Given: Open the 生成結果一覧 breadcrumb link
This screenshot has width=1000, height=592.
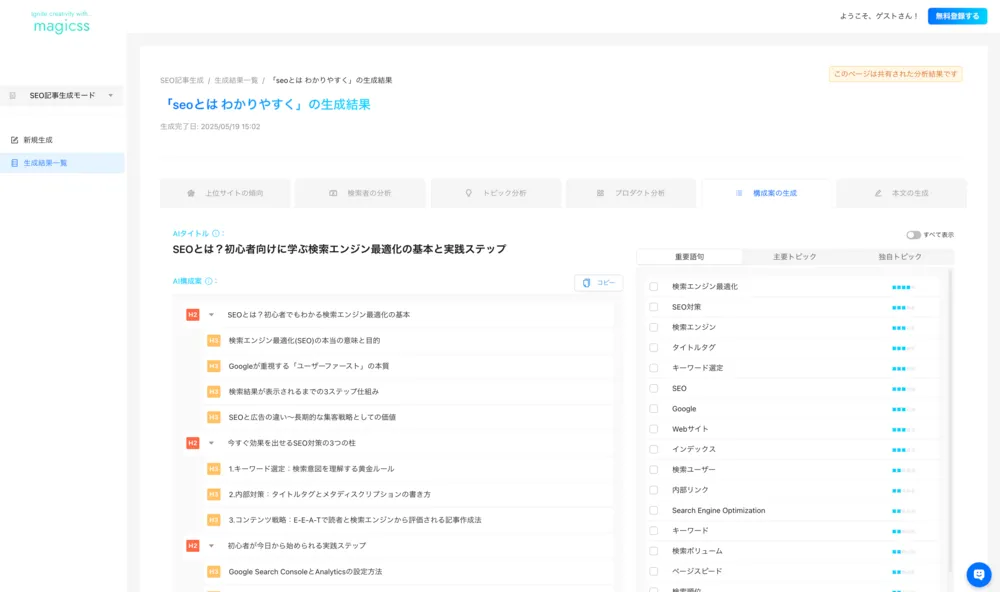Looking at the screenshot, I should tap(236, 80).
